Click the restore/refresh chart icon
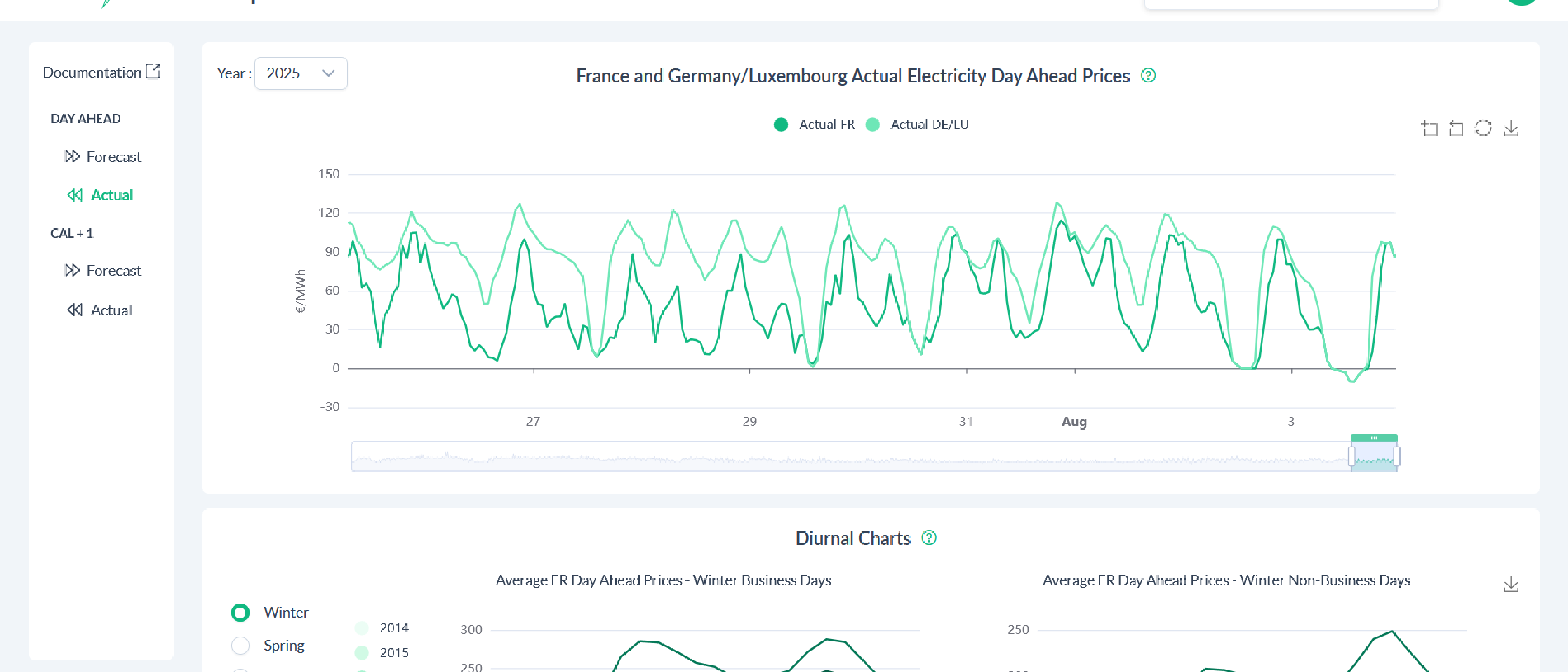 coord(1483,128)
